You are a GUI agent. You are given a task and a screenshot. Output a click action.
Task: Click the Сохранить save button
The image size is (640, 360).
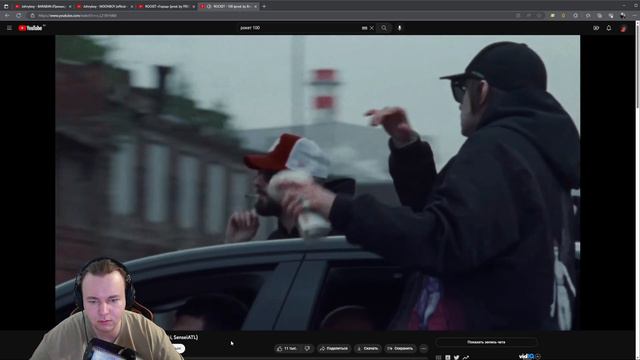coord(400,348)
